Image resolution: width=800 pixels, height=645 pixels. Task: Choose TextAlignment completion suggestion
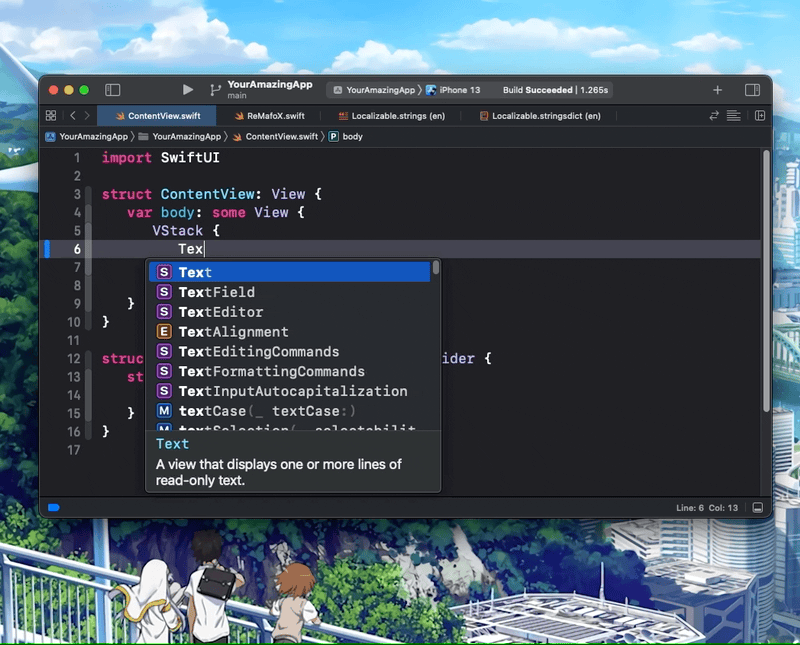tap(233, 332)
